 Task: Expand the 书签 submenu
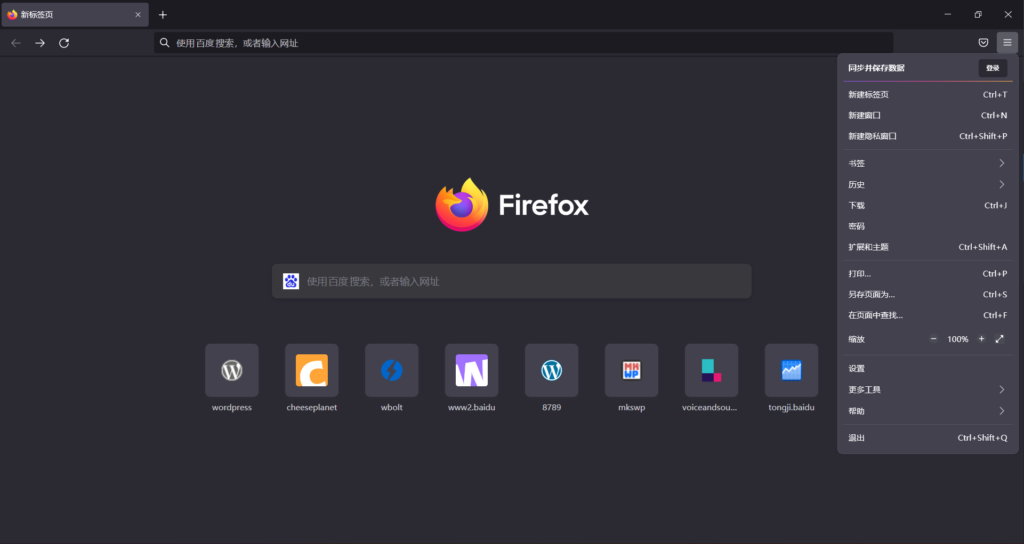(927, 163)
